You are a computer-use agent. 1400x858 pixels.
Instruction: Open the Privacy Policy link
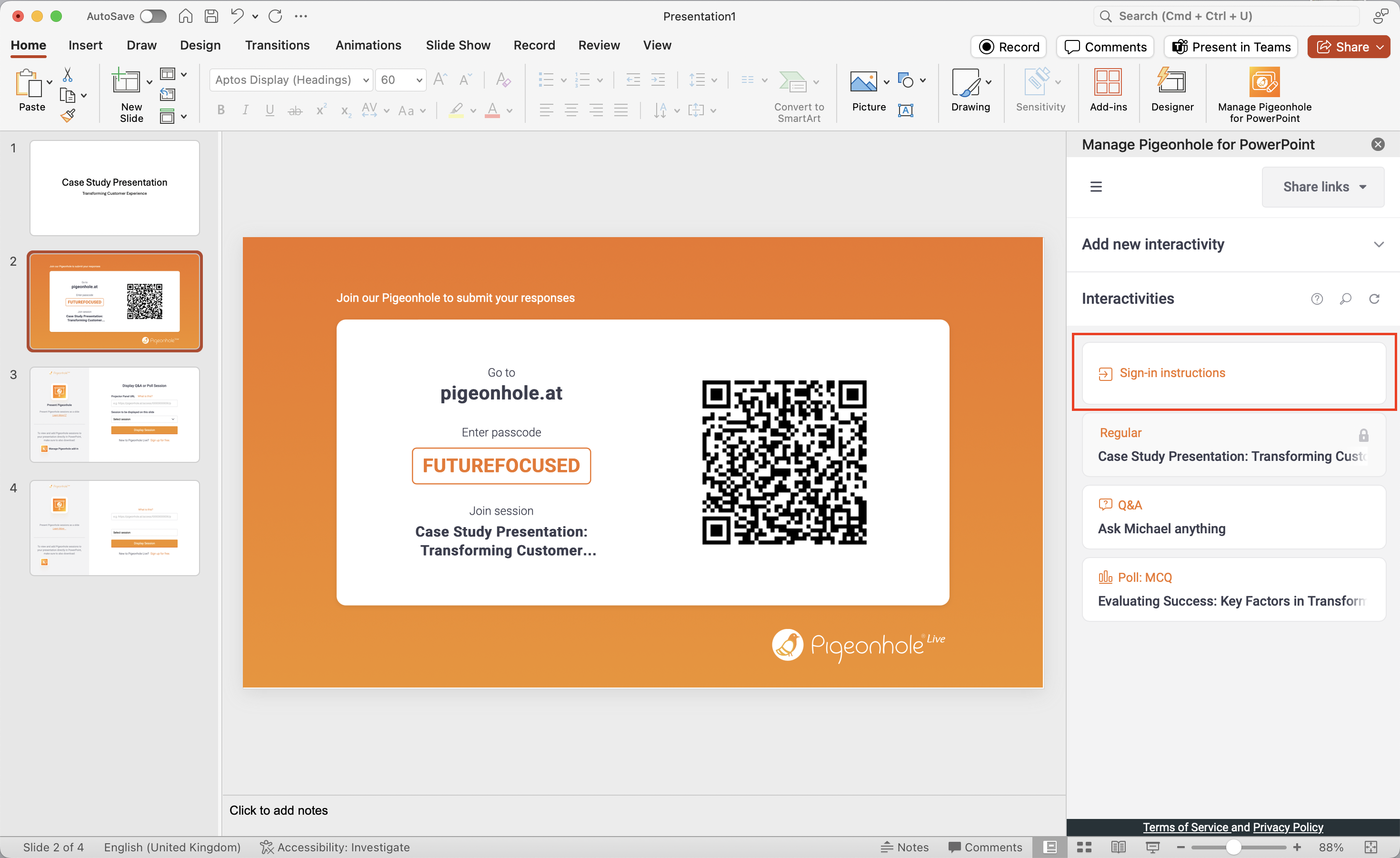1288,828
